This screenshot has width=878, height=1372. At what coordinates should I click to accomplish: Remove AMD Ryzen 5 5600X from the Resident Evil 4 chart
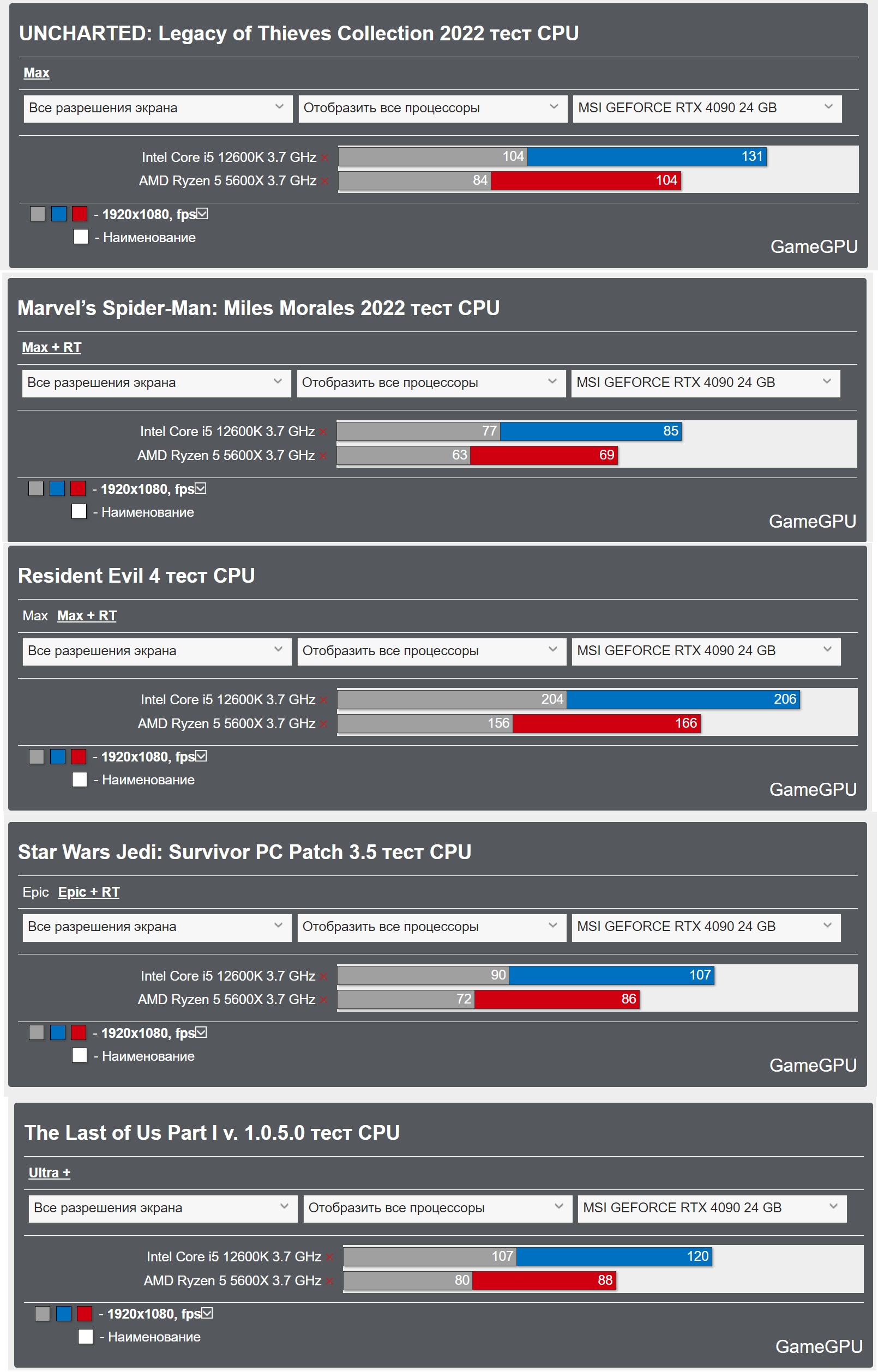[x=323, y=724]
